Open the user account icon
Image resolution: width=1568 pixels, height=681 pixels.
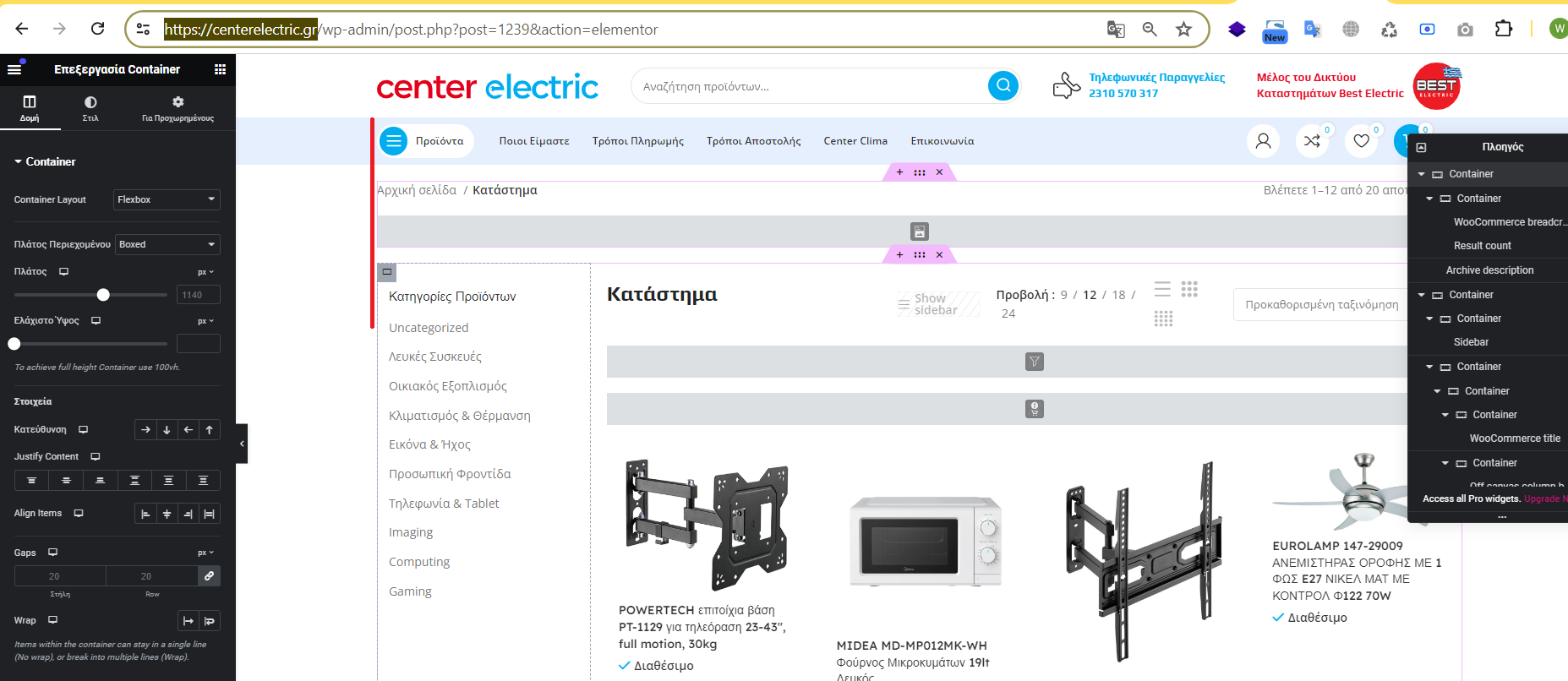coord(1263,141)
